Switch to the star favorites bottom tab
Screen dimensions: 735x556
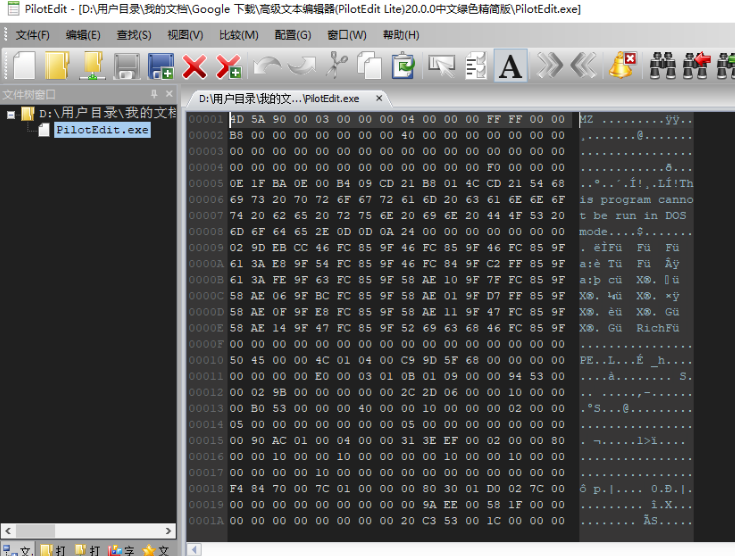[156, 550]
